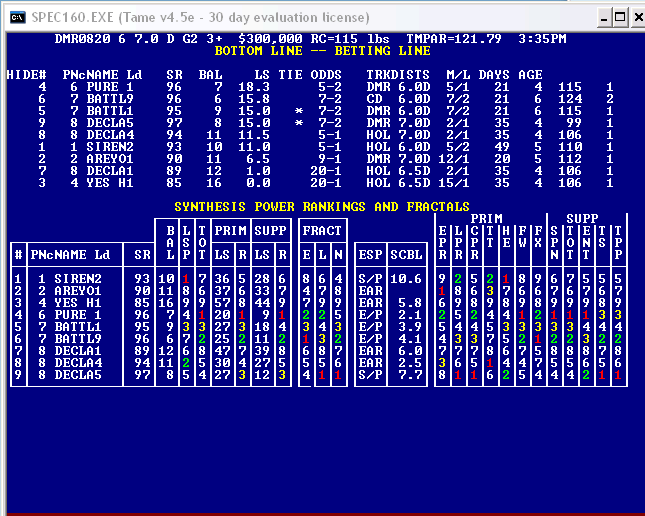
Task: Click the 'CD 6.0D' track distance entry
Action: 398,99
